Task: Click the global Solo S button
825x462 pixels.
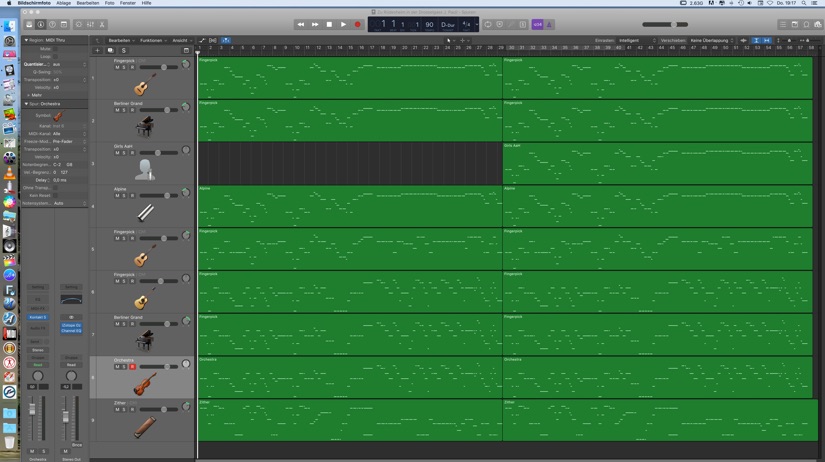Action: pyautogui.click(x=124, y=51)
